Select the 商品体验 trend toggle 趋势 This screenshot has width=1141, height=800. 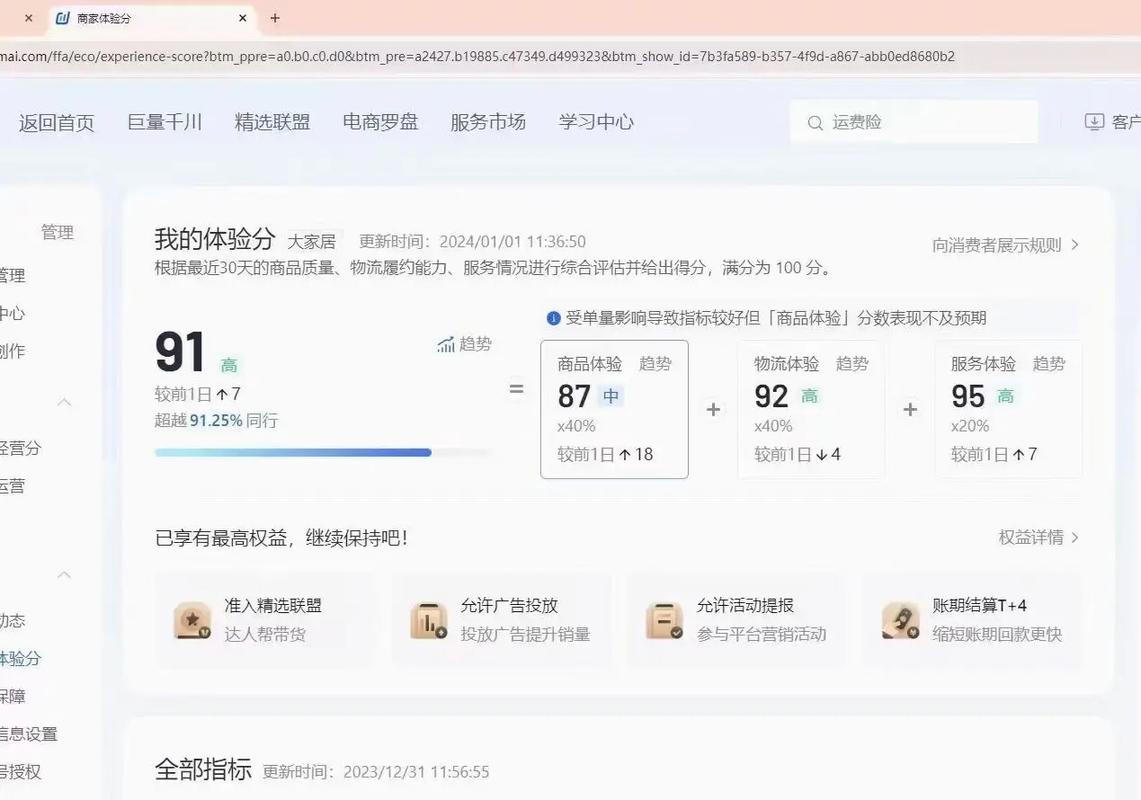click(x=655, y=364)
